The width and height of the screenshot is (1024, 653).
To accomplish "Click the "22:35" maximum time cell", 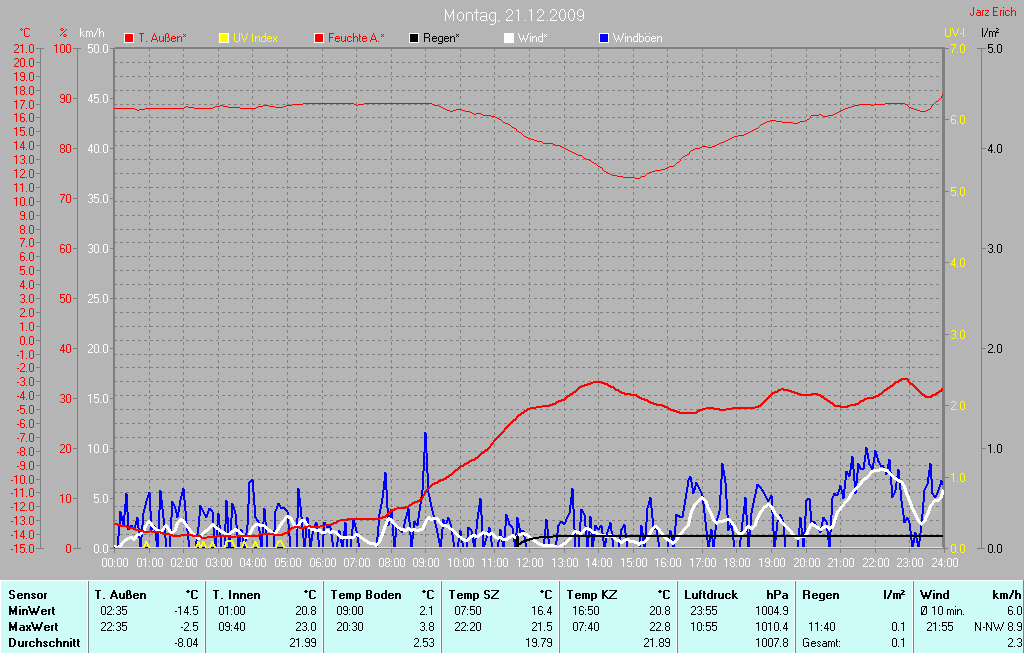I will point(114,626).
